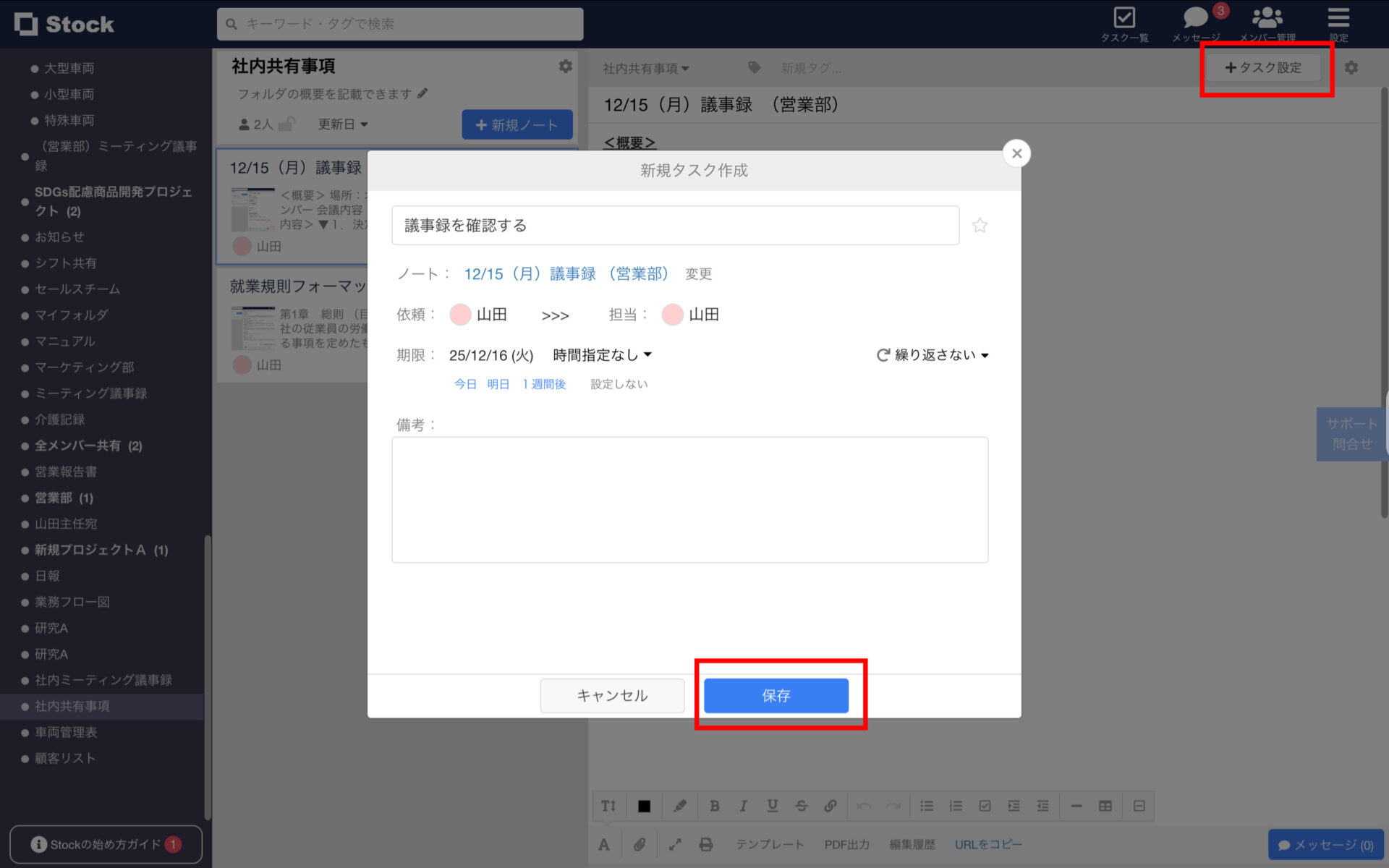This screenshot has width=1389, height=868.
Task: Toggle bold formatting in the editor
Action: [x=715, y=805]
